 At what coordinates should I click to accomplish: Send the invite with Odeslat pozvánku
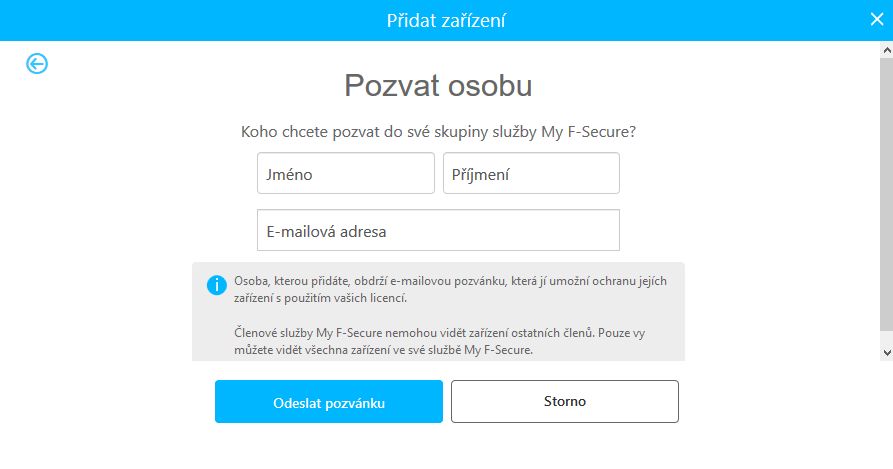[329, 401]
